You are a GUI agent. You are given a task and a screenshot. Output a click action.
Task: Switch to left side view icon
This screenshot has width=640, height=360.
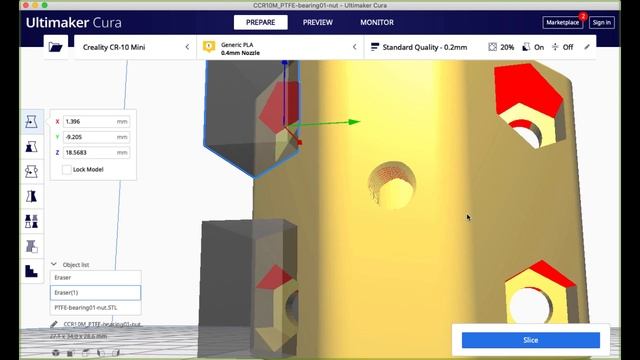101,352
